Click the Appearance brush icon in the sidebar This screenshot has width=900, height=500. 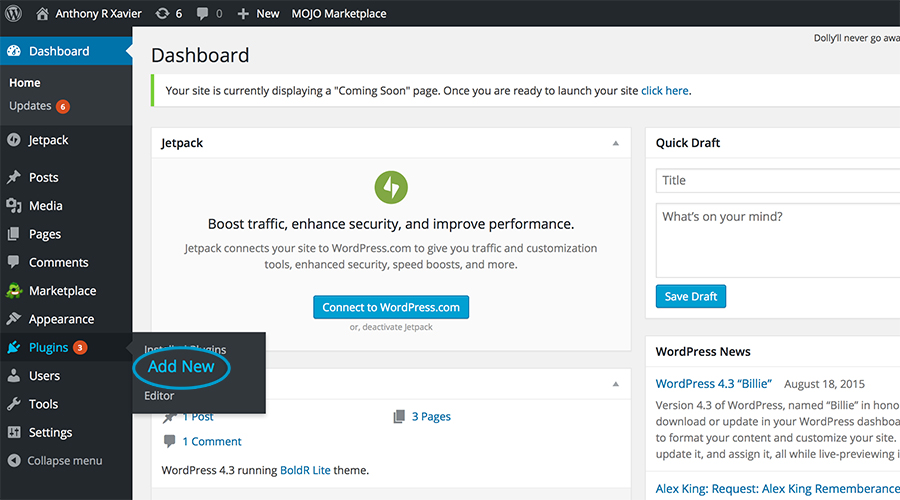click(x=14, y=319)
